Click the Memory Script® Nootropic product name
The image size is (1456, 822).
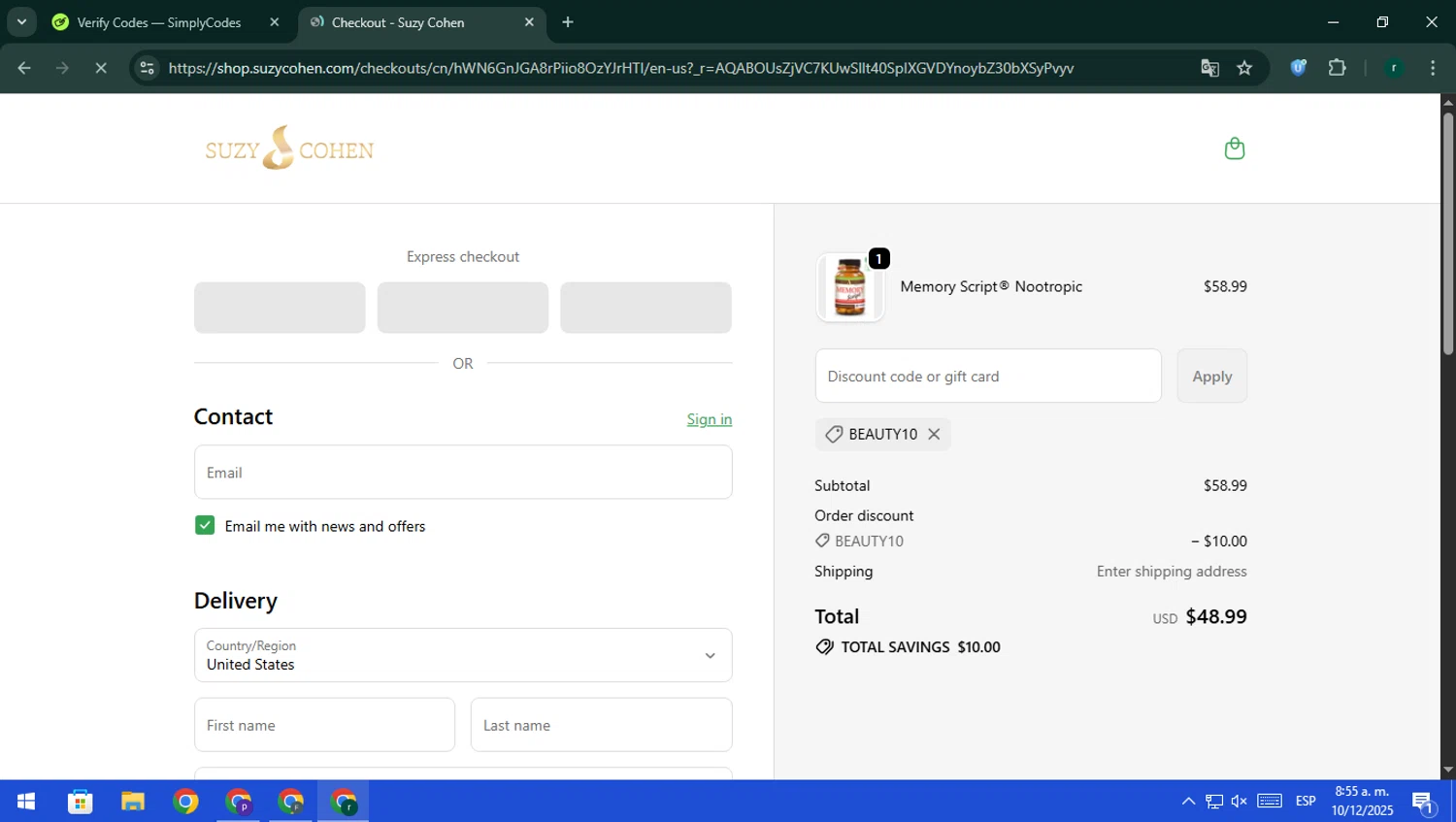point(991,286)
